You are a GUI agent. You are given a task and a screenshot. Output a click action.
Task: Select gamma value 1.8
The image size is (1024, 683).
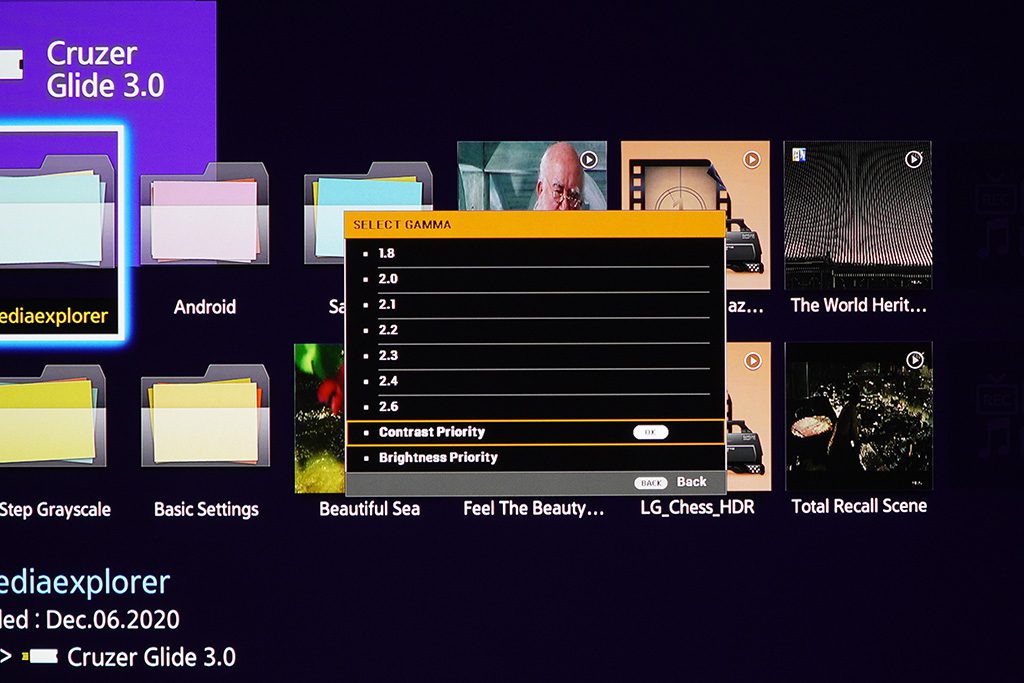pos(535,253)
